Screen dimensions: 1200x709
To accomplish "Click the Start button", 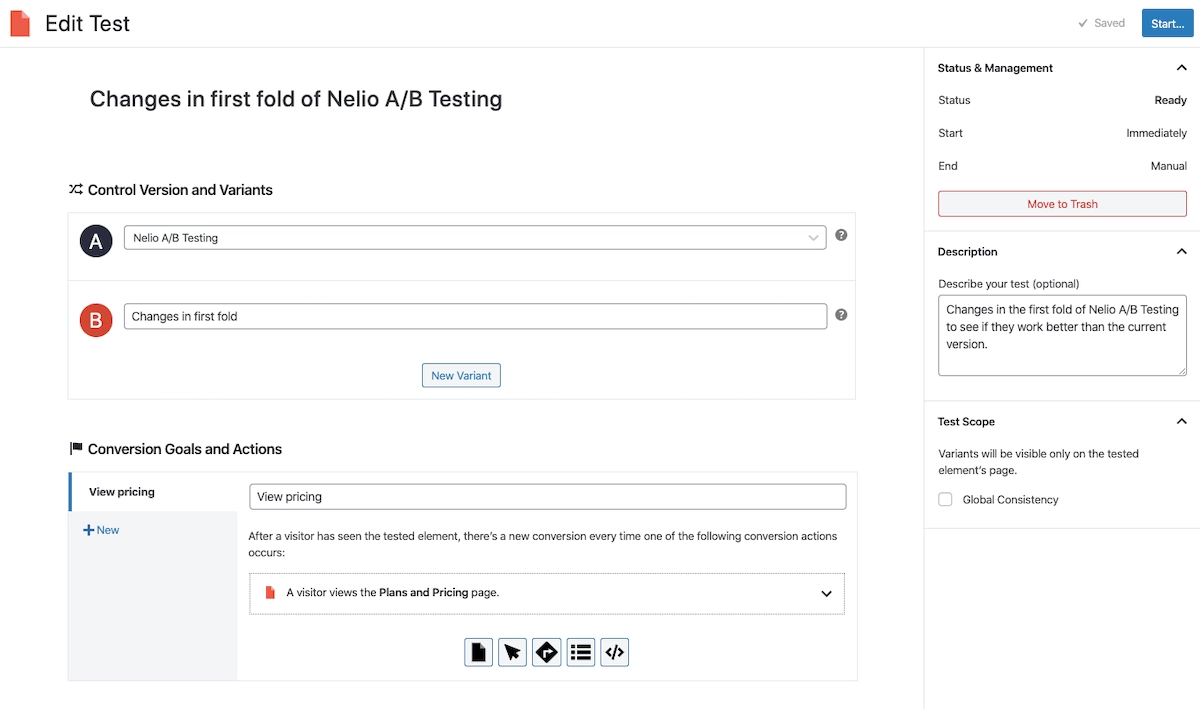I will pos(1167,23).
